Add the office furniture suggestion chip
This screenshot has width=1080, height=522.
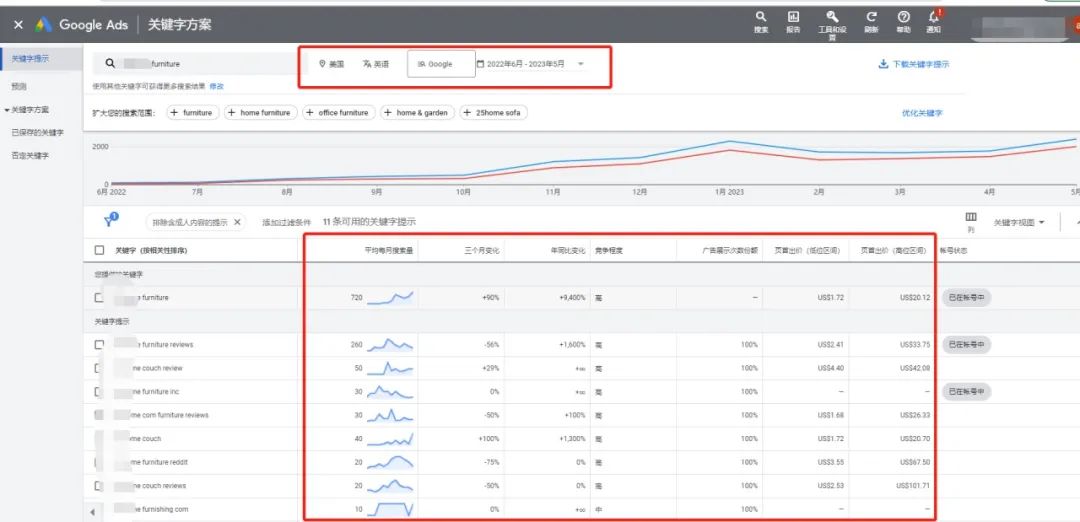[x=338, y=113]
